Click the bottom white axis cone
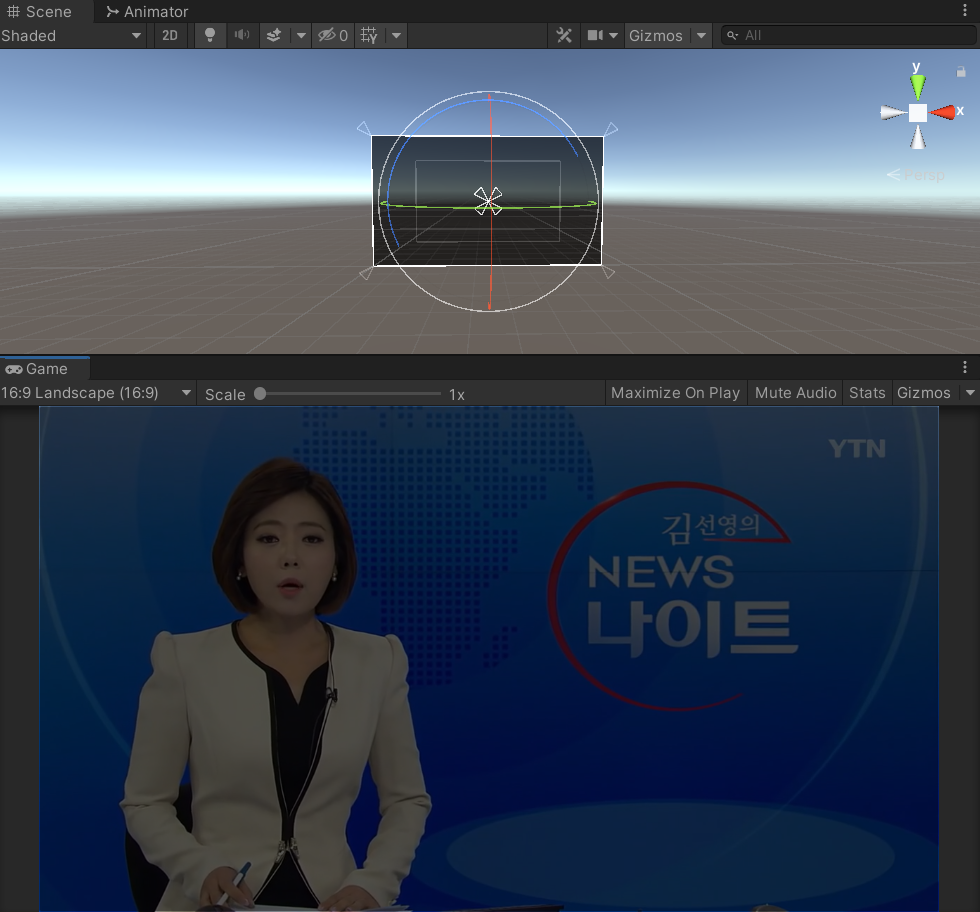The width and height of the screenshot is (980, 912). tap(918, 138)
